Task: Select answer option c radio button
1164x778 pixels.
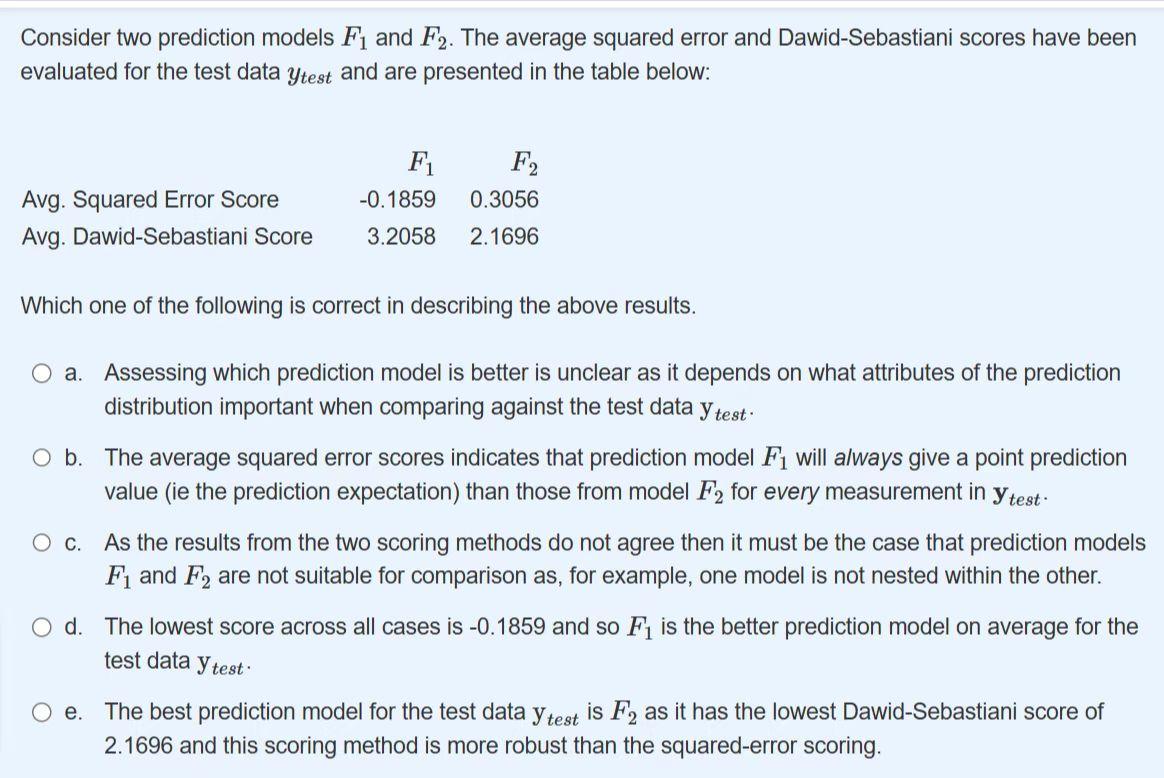Action: 42,543
